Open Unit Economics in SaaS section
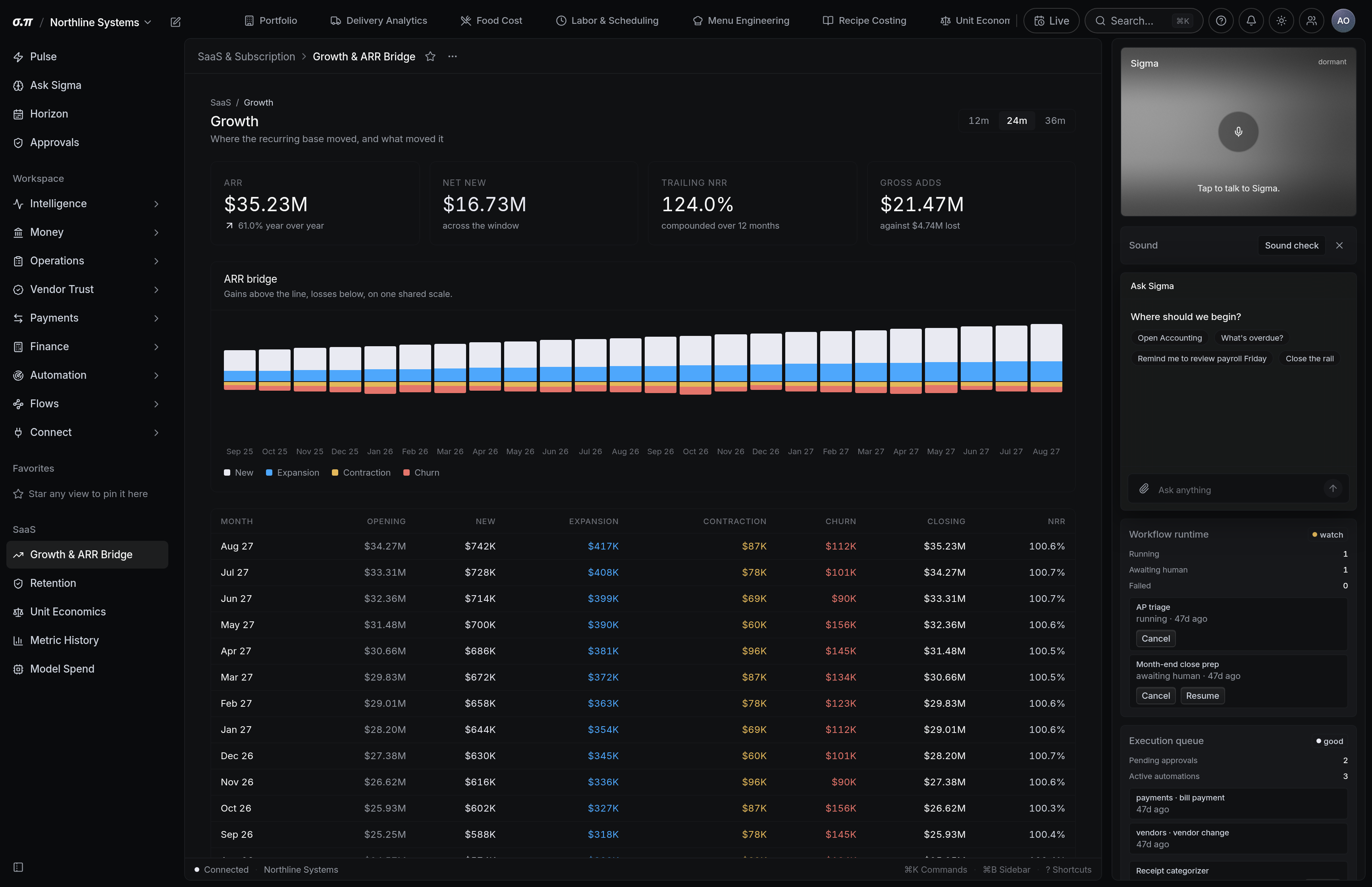 [x=87, y=612]
